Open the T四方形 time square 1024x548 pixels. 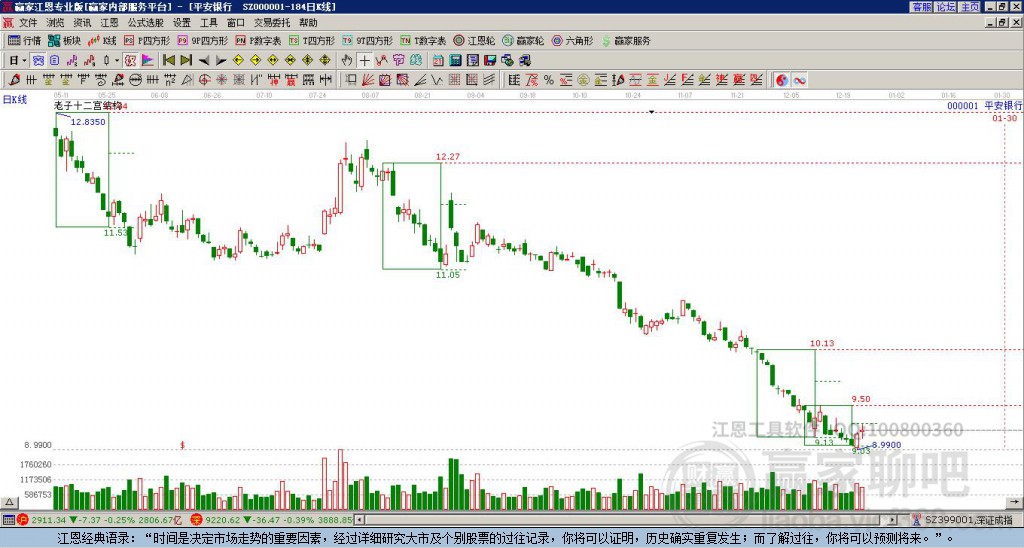312,40
